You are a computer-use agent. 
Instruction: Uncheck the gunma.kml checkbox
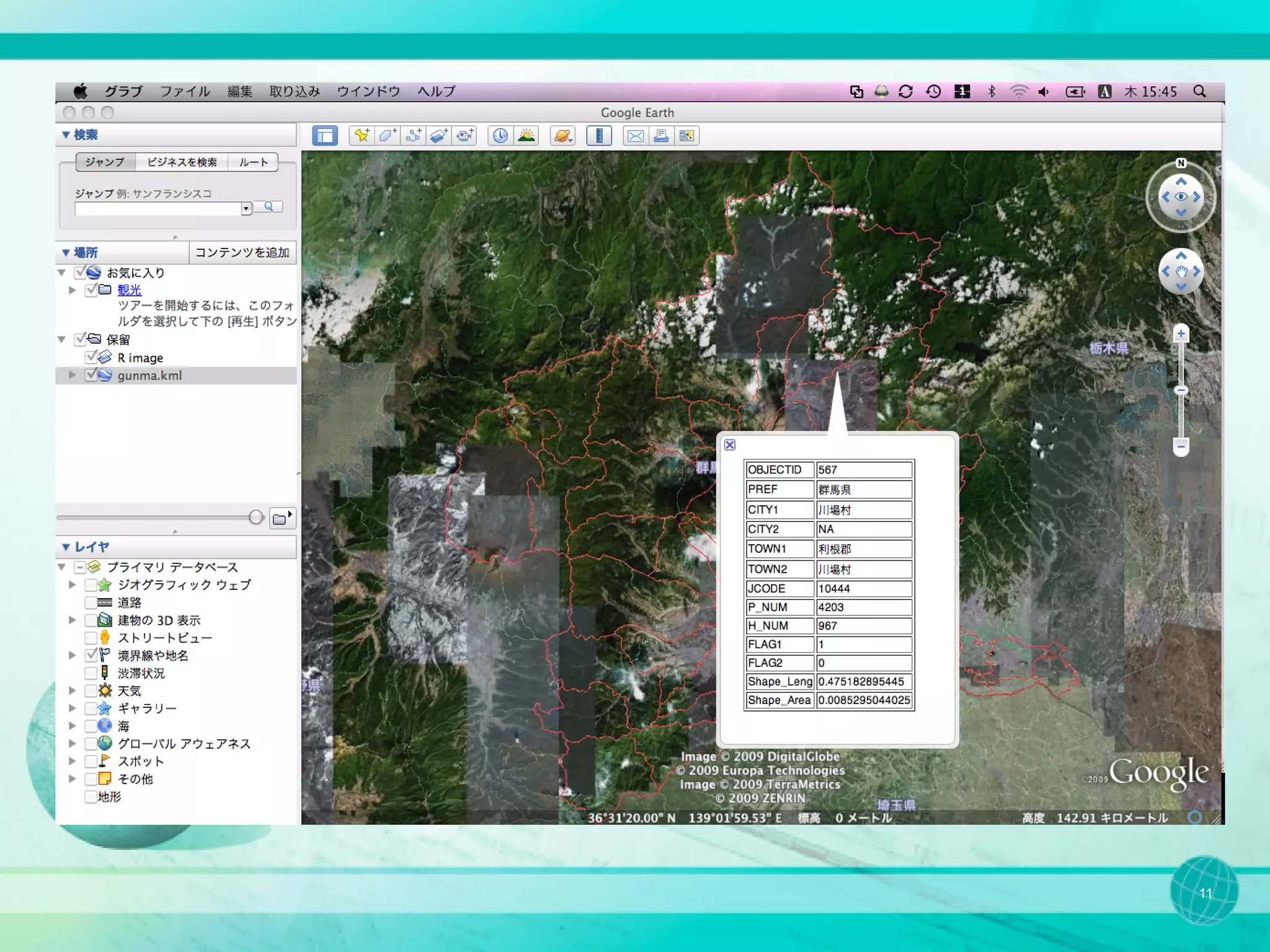point(91,375)
